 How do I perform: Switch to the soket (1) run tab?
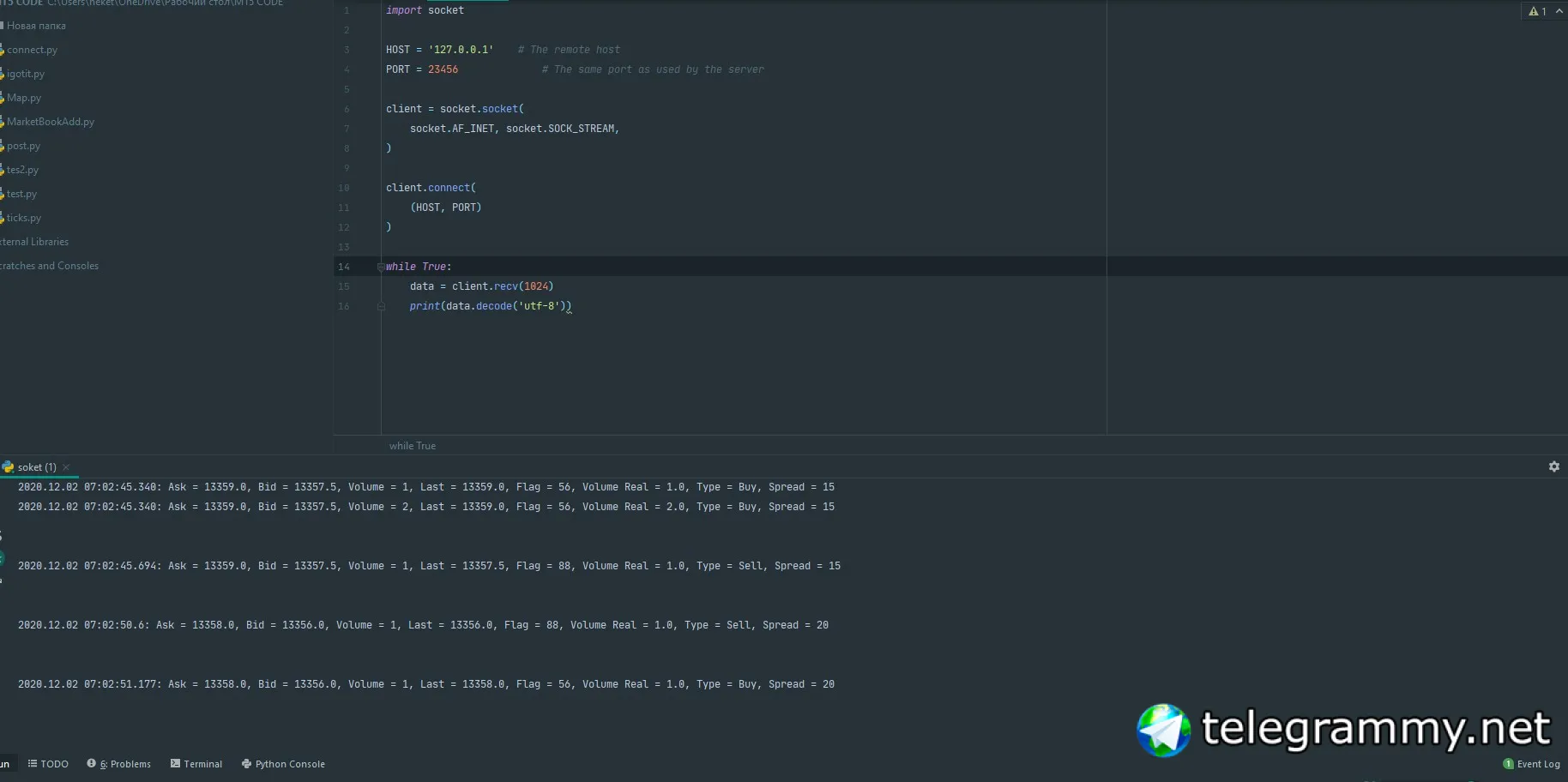[36, 467]
